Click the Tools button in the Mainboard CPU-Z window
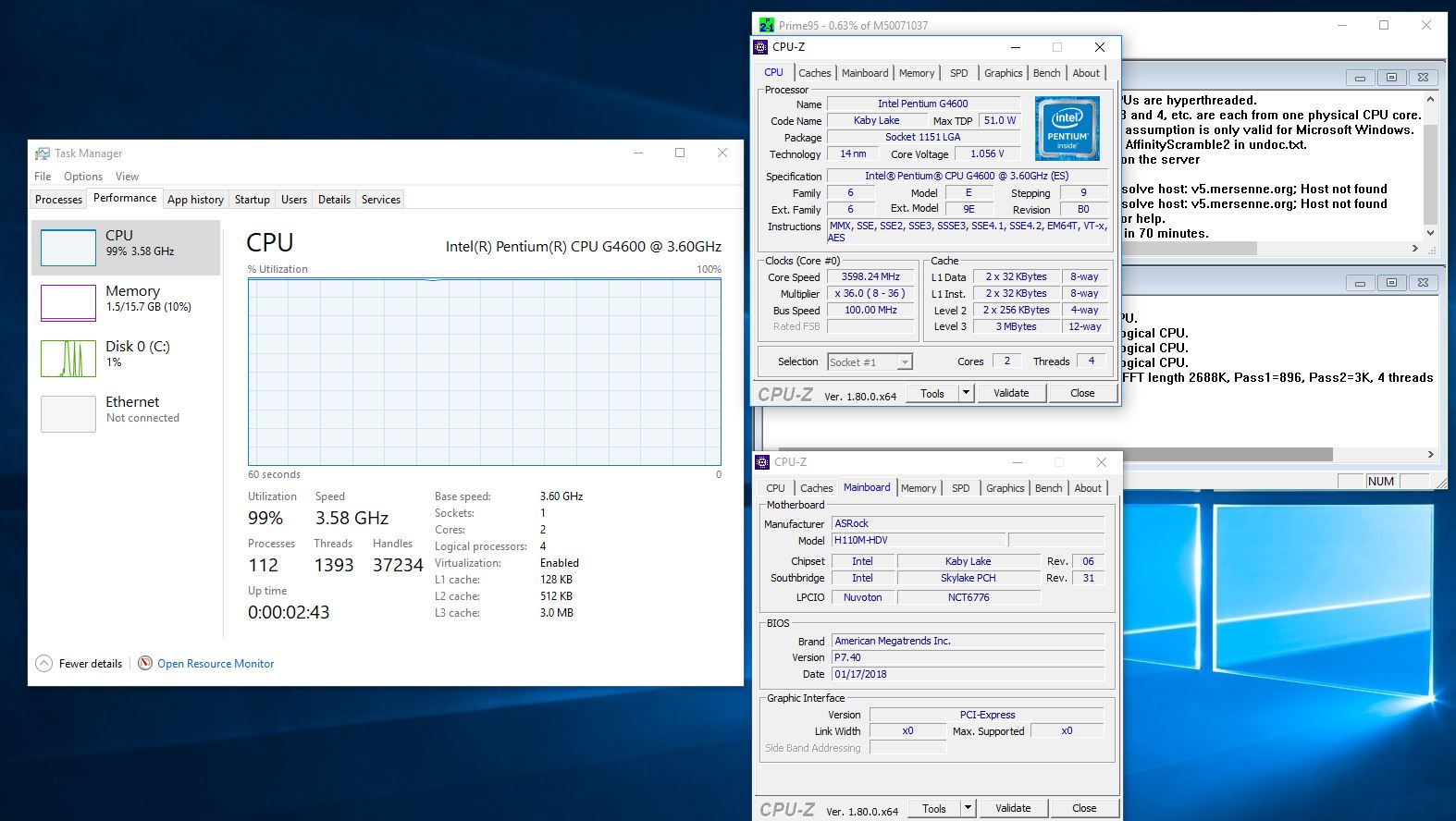Screen dimensions: 1456x821 (934, 808)
